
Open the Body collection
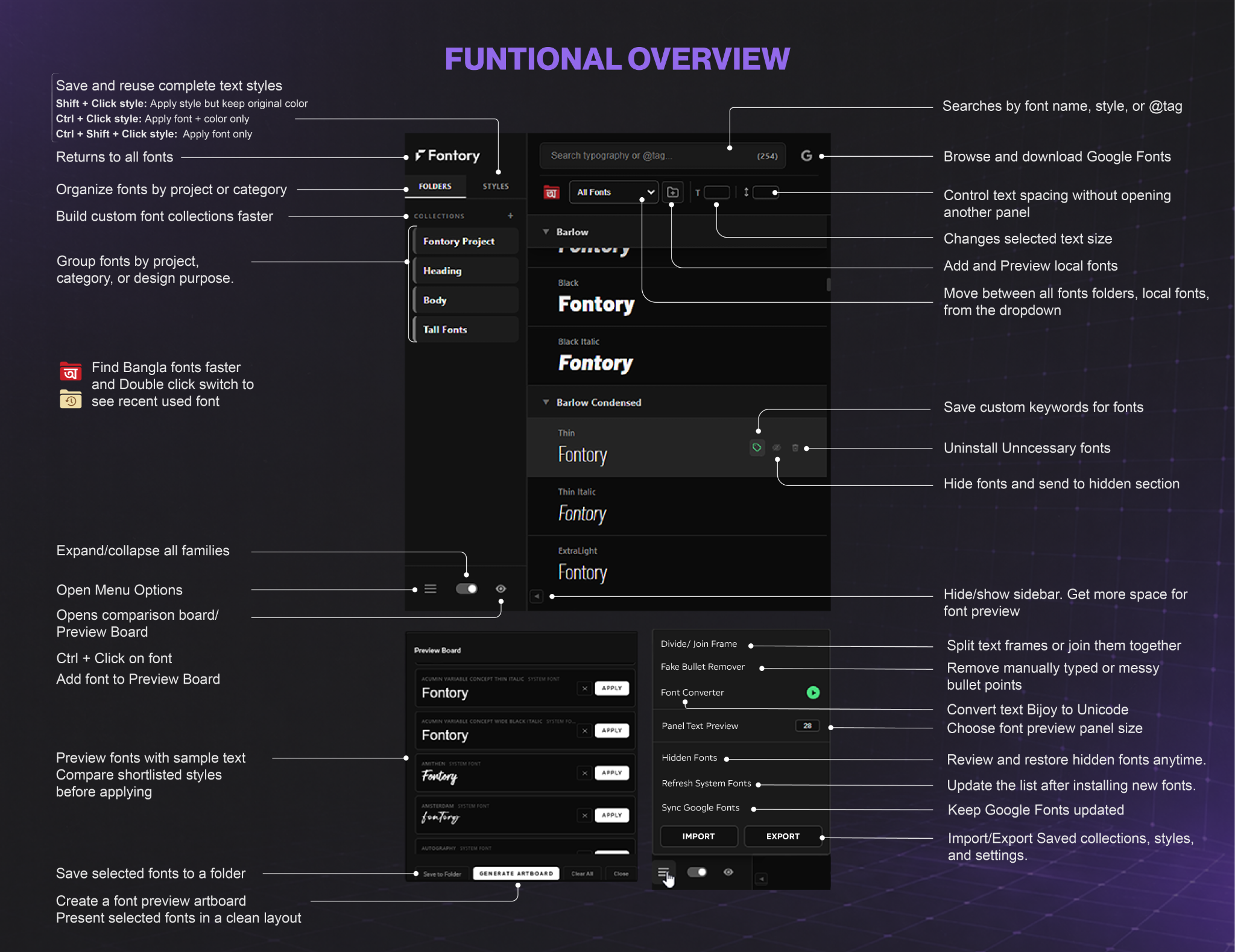(466, 300)
